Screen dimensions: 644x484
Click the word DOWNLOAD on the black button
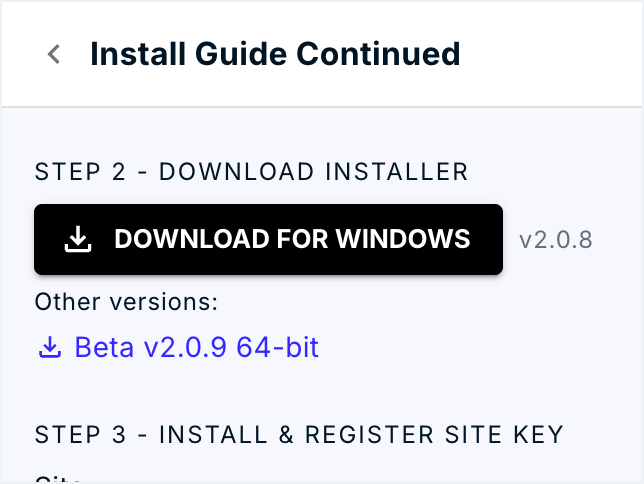pos(191,239)
